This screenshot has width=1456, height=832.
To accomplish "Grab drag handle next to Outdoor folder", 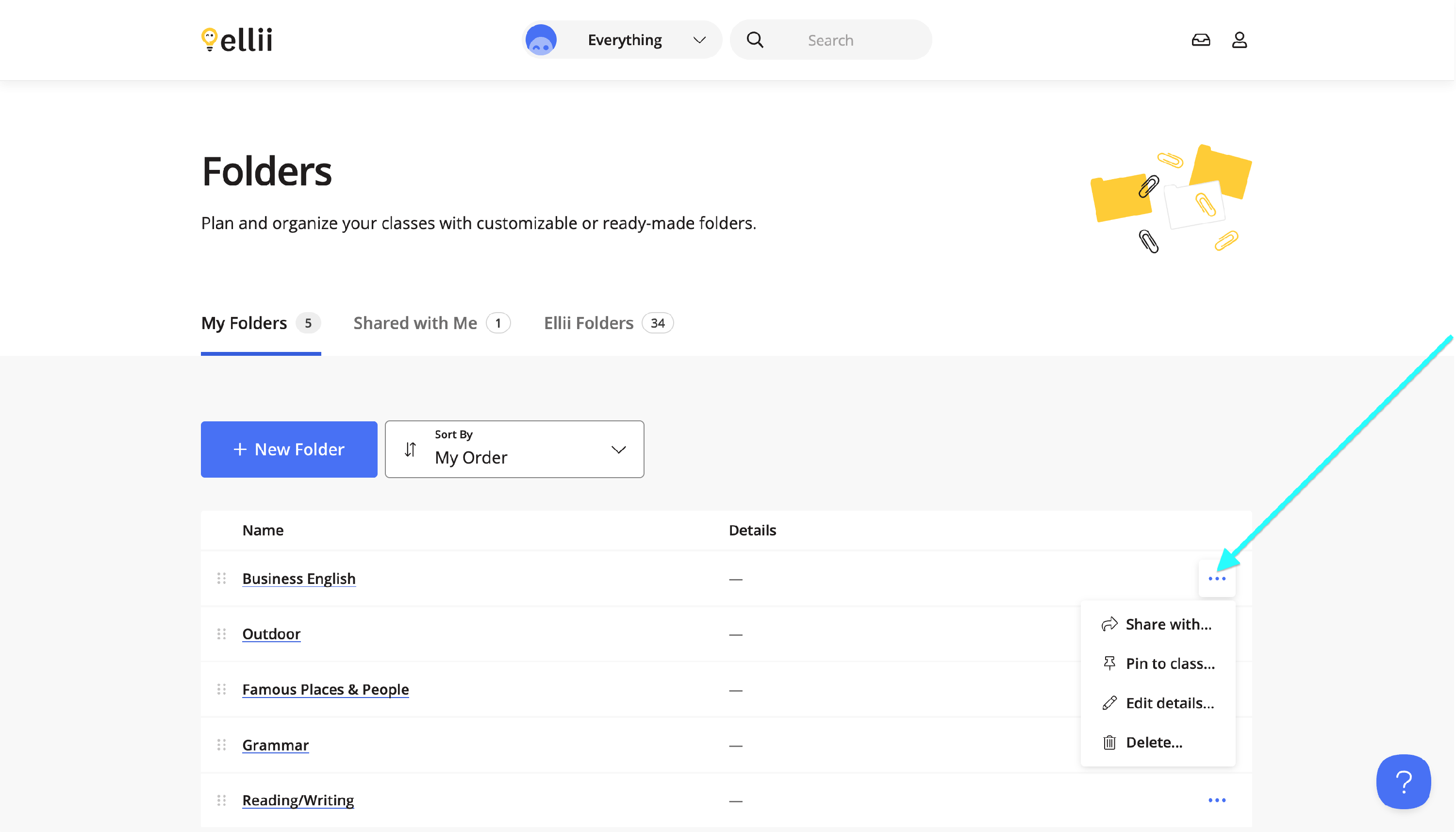I will 222,634.
